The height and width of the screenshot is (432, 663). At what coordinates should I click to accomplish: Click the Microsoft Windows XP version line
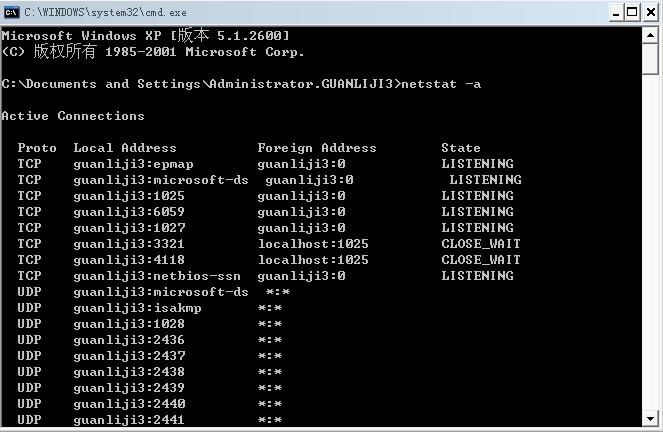(x=145, y=36)
